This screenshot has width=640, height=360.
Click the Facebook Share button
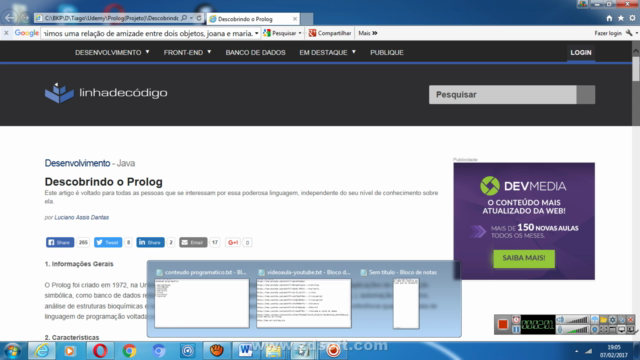[60, 242]
